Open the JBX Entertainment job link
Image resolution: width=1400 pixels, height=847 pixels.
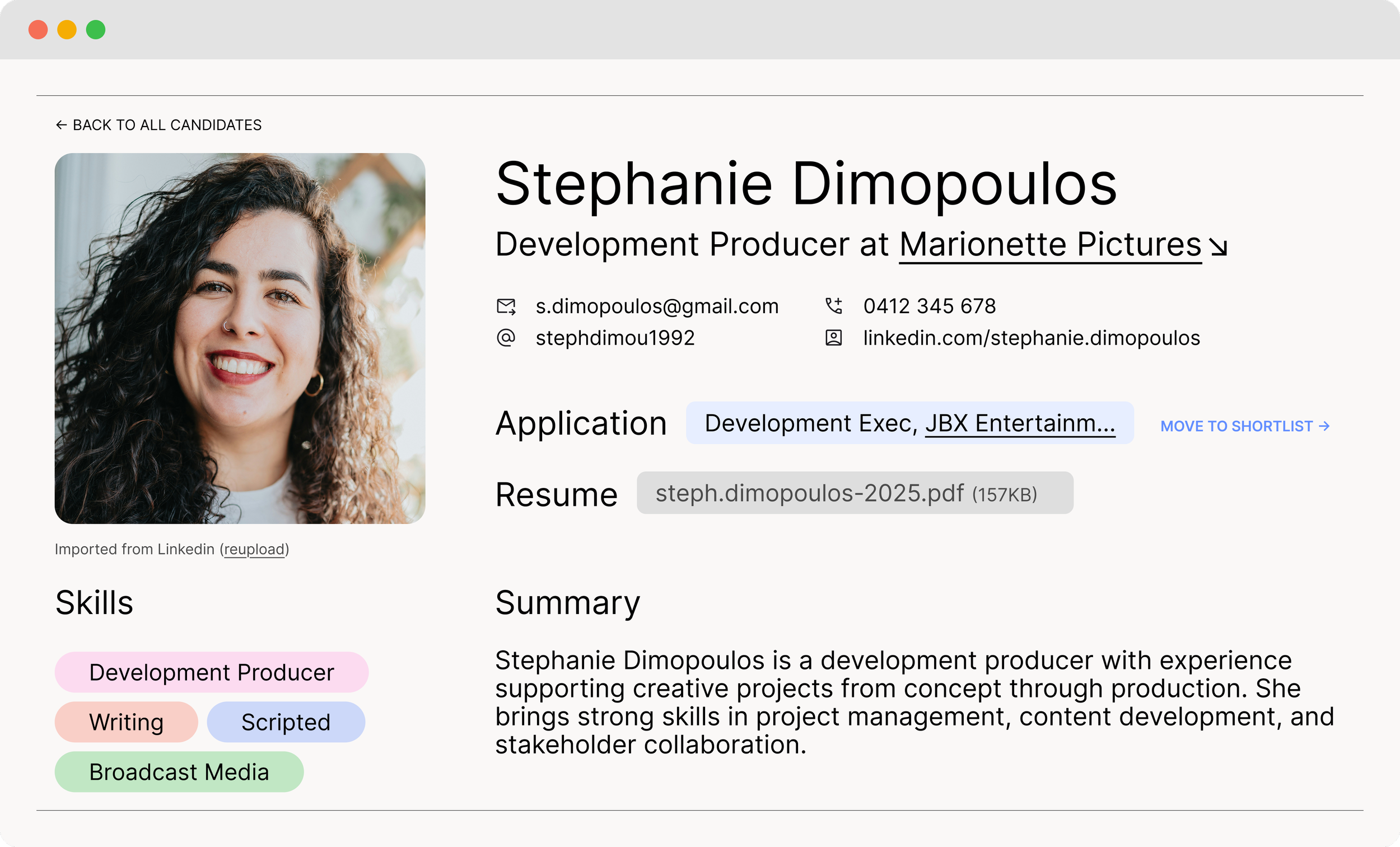coord(1020,424)
